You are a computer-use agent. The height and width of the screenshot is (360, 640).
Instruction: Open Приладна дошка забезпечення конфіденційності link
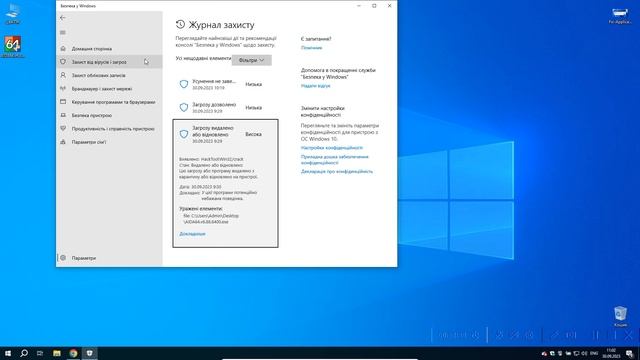pyautogui.click(x=335, y=160)
